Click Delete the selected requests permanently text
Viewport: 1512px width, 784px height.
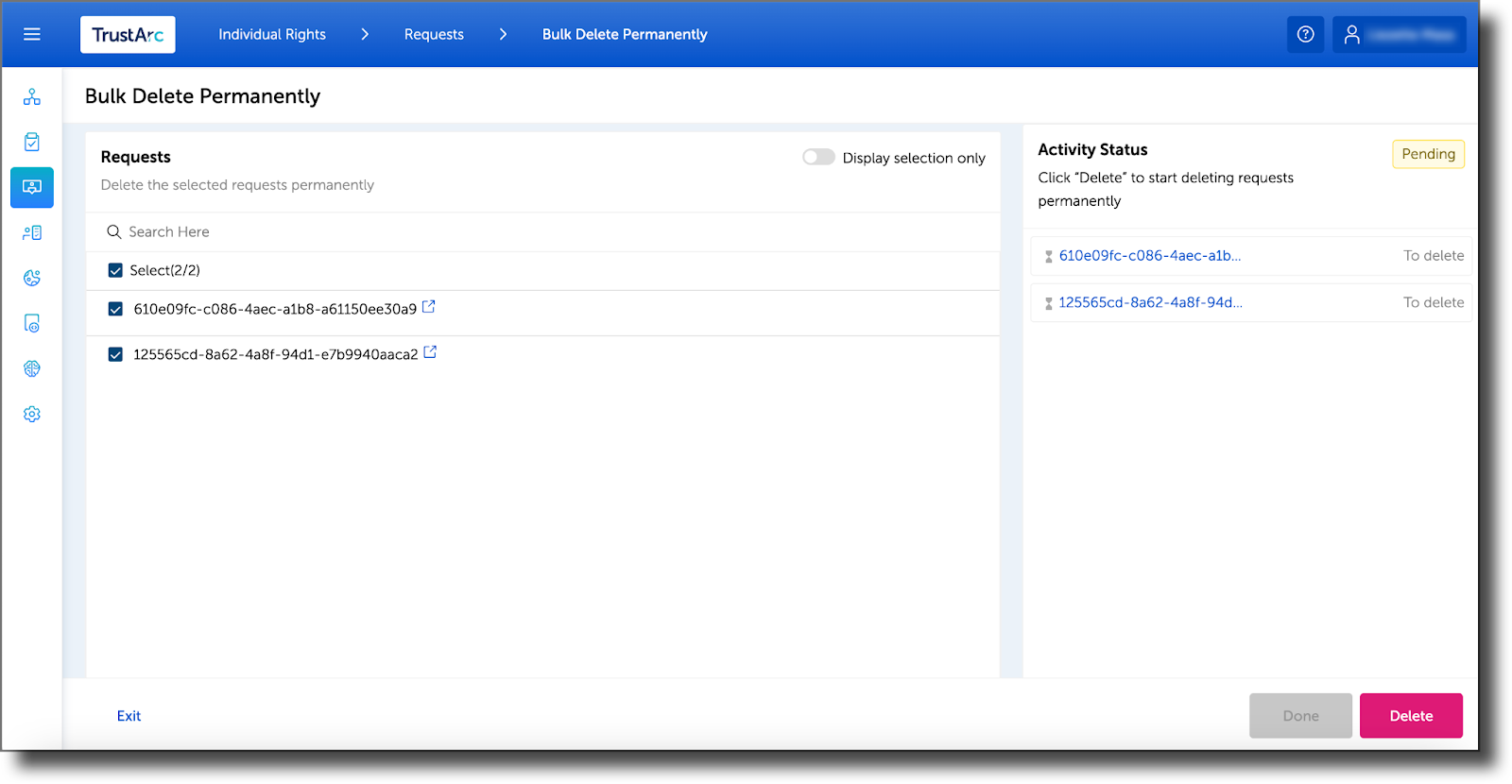237,185
